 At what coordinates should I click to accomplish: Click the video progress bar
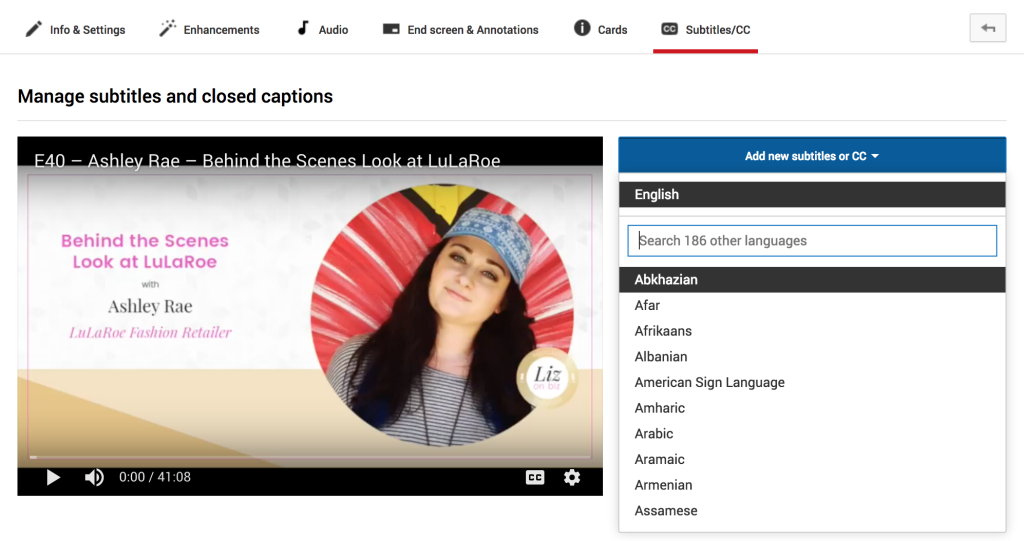click(x=310, y=457)
